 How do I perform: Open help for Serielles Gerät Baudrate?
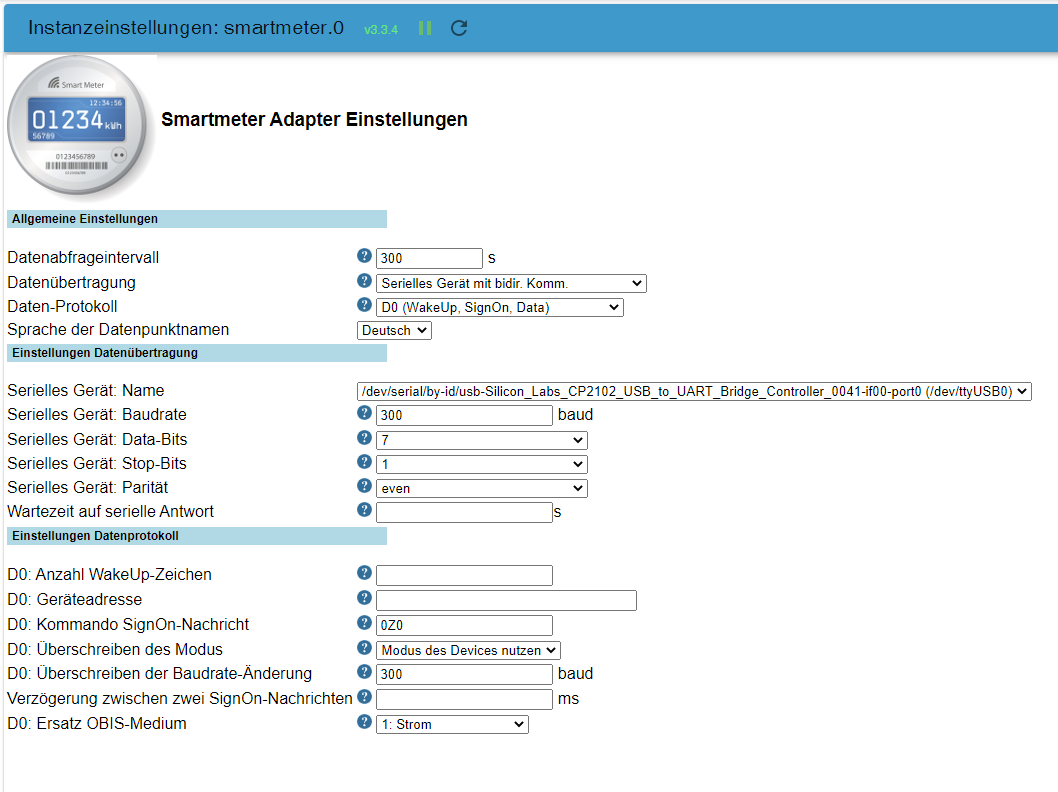pos(364,413)
